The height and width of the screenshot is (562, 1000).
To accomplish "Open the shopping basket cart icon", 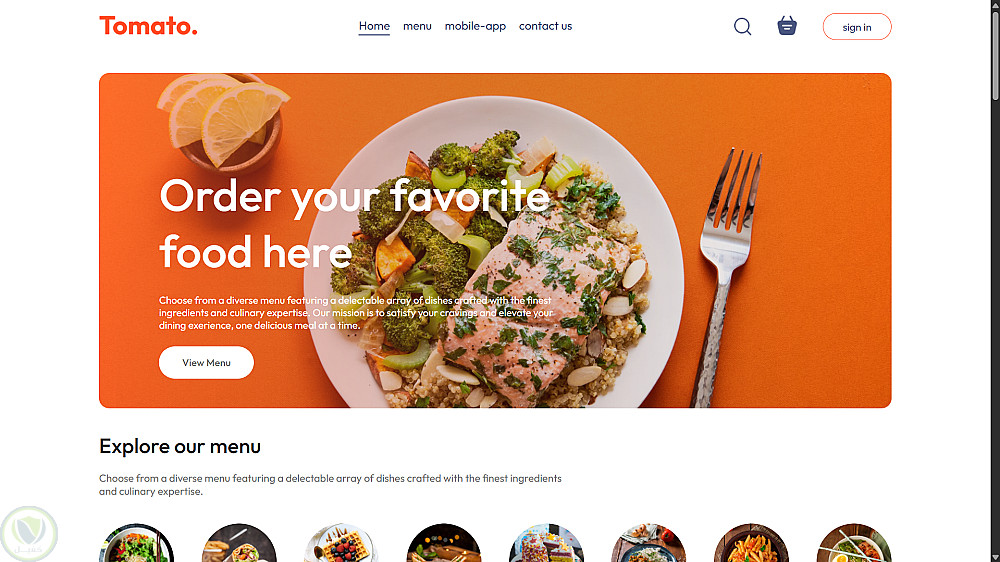I will (787, 26).
